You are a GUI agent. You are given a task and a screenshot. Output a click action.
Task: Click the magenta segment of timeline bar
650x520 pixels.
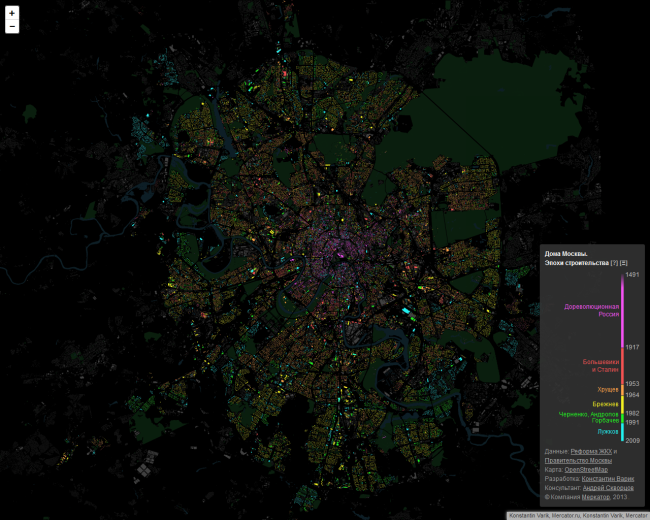click(623, 310)
